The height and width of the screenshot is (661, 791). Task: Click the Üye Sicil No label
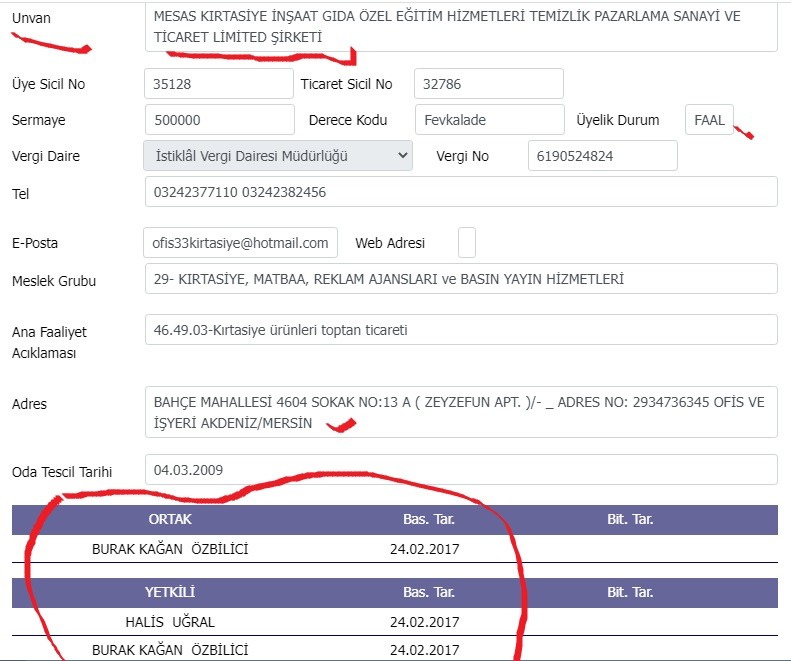click(48, 84)
